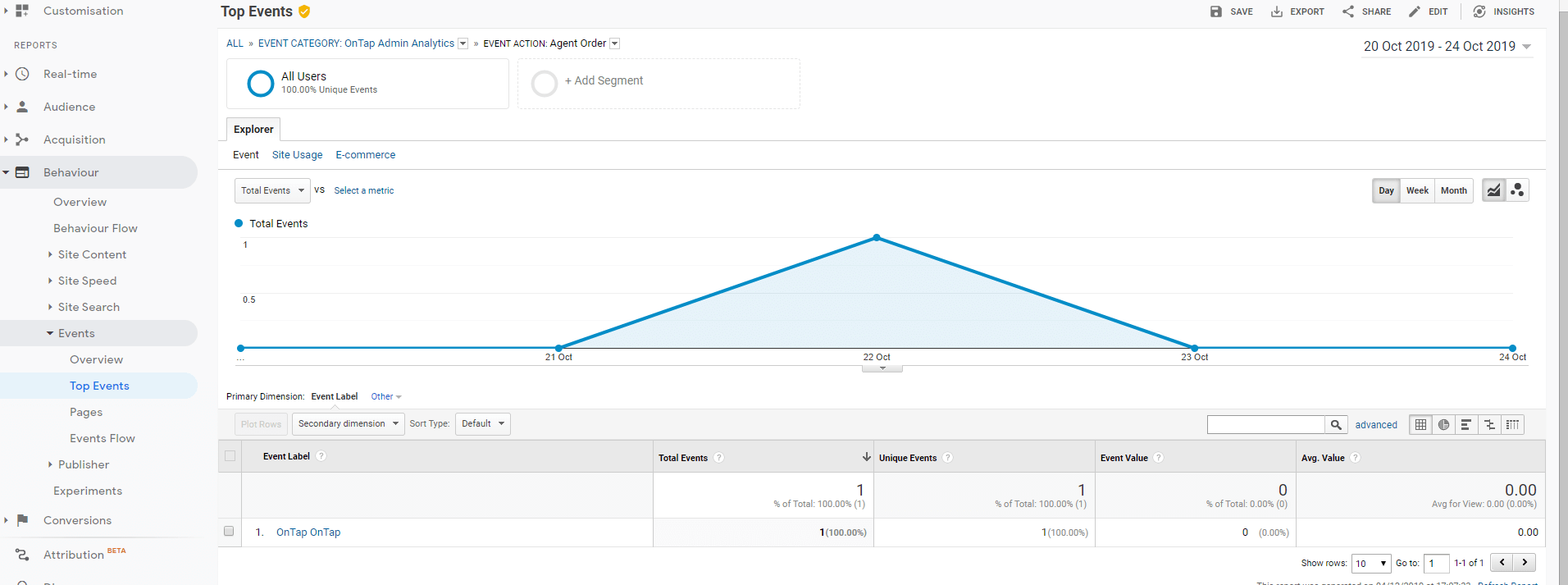This screenshot has width=1568, height=585.
Task: Click the Attribution path icon
Action: point(23,555)
